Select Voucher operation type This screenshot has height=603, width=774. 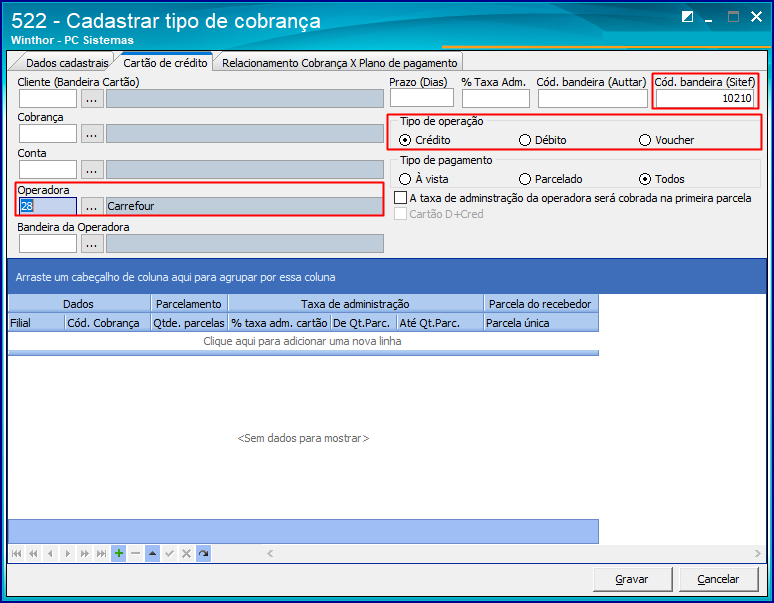(x=666, y=140)
